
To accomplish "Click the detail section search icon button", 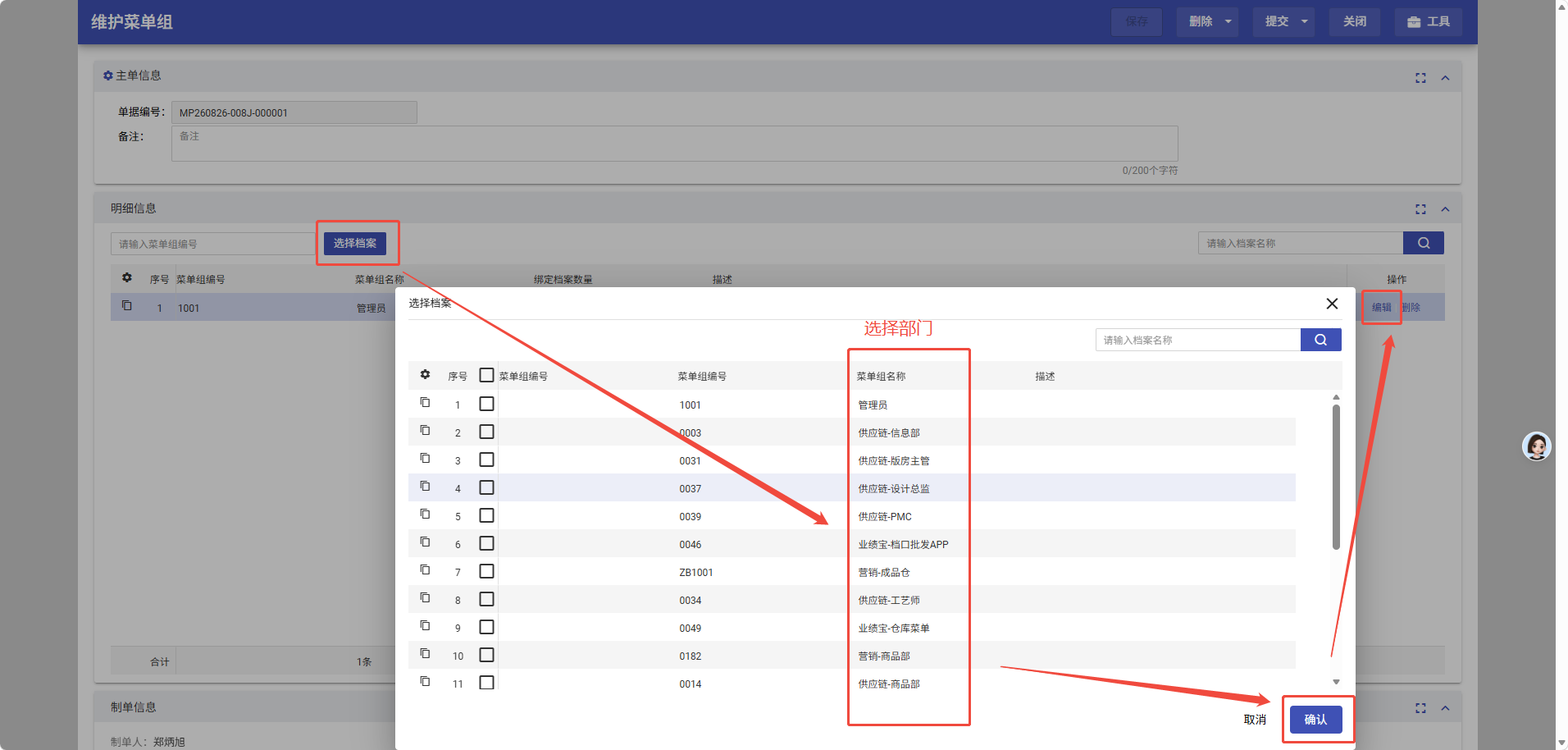I will [x=1423, y=243].
